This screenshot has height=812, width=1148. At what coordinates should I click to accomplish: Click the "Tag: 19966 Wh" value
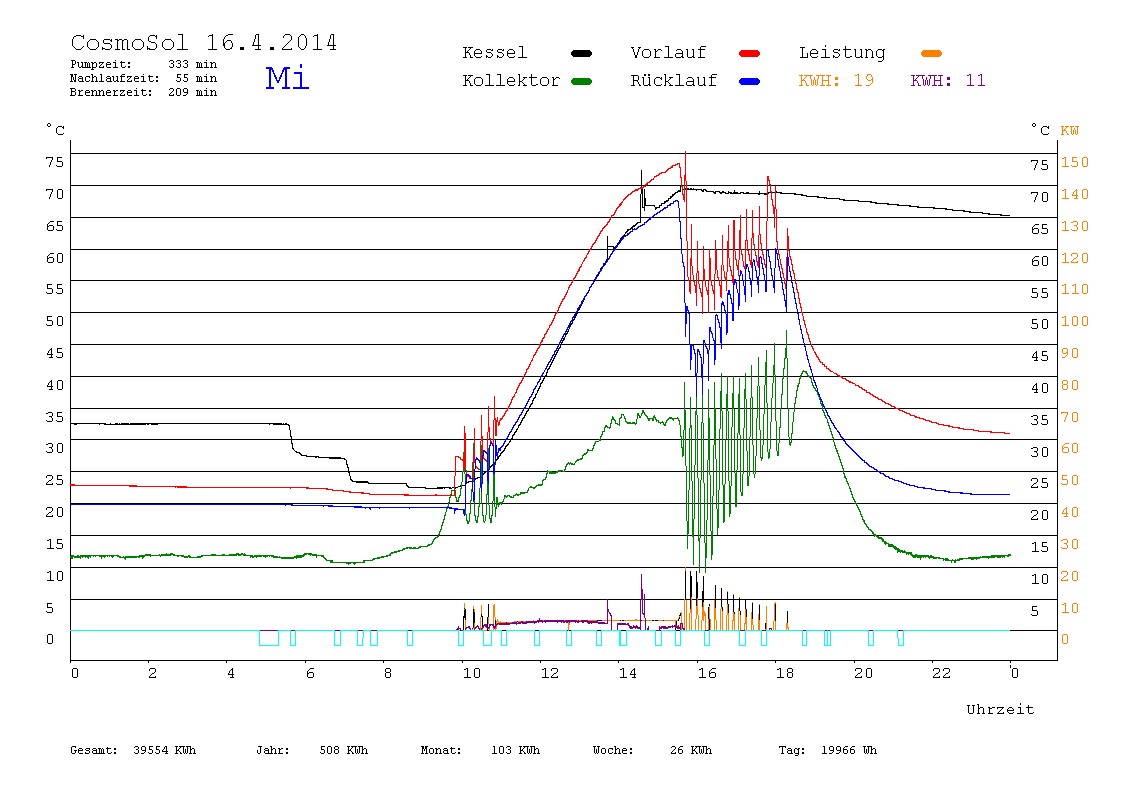point(827,750)
